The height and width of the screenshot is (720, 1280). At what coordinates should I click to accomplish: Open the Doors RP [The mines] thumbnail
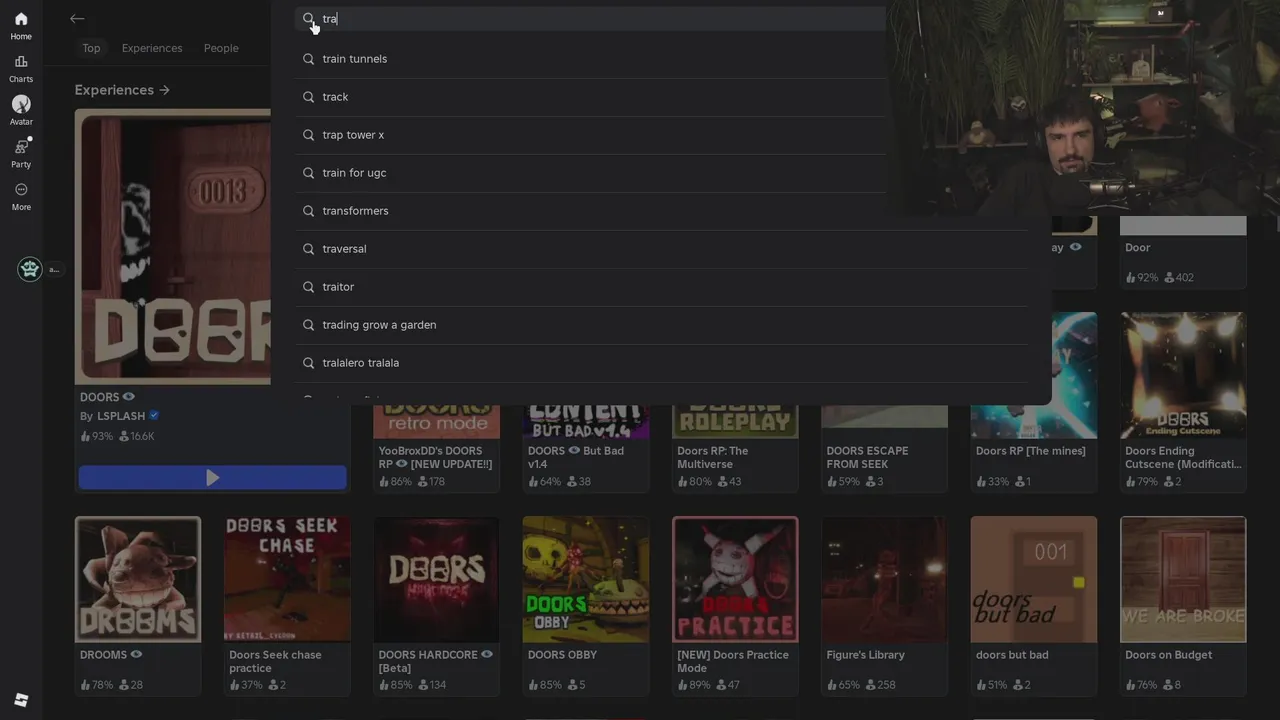pyautogui.click(x=1034, y=375)
